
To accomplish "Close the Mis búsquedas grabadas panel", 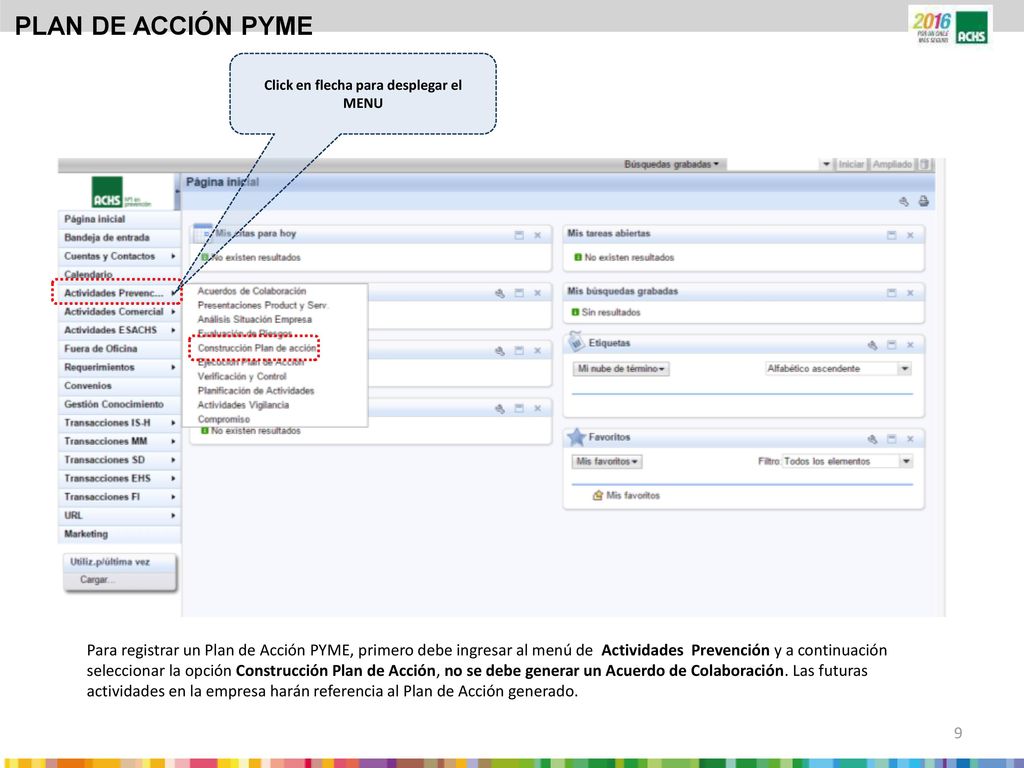I will click(x=910, y=293).
